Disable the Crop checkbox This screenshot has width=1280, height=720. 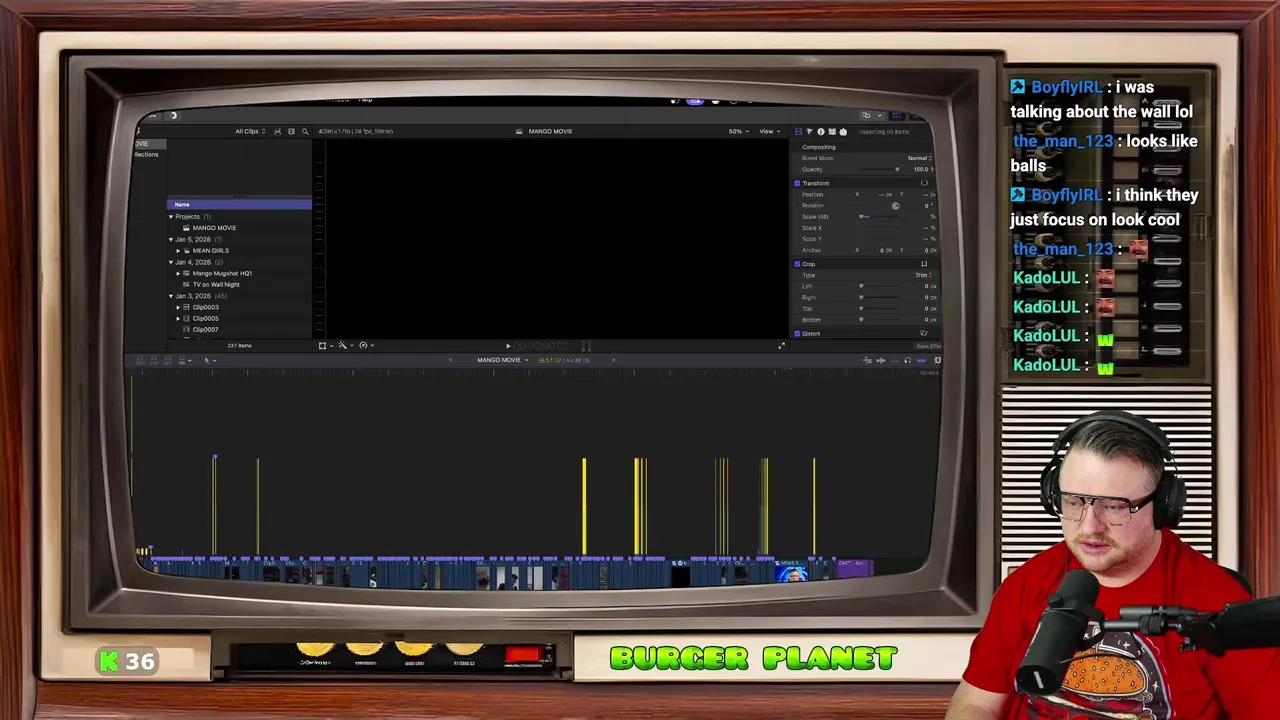click(797, 264)
